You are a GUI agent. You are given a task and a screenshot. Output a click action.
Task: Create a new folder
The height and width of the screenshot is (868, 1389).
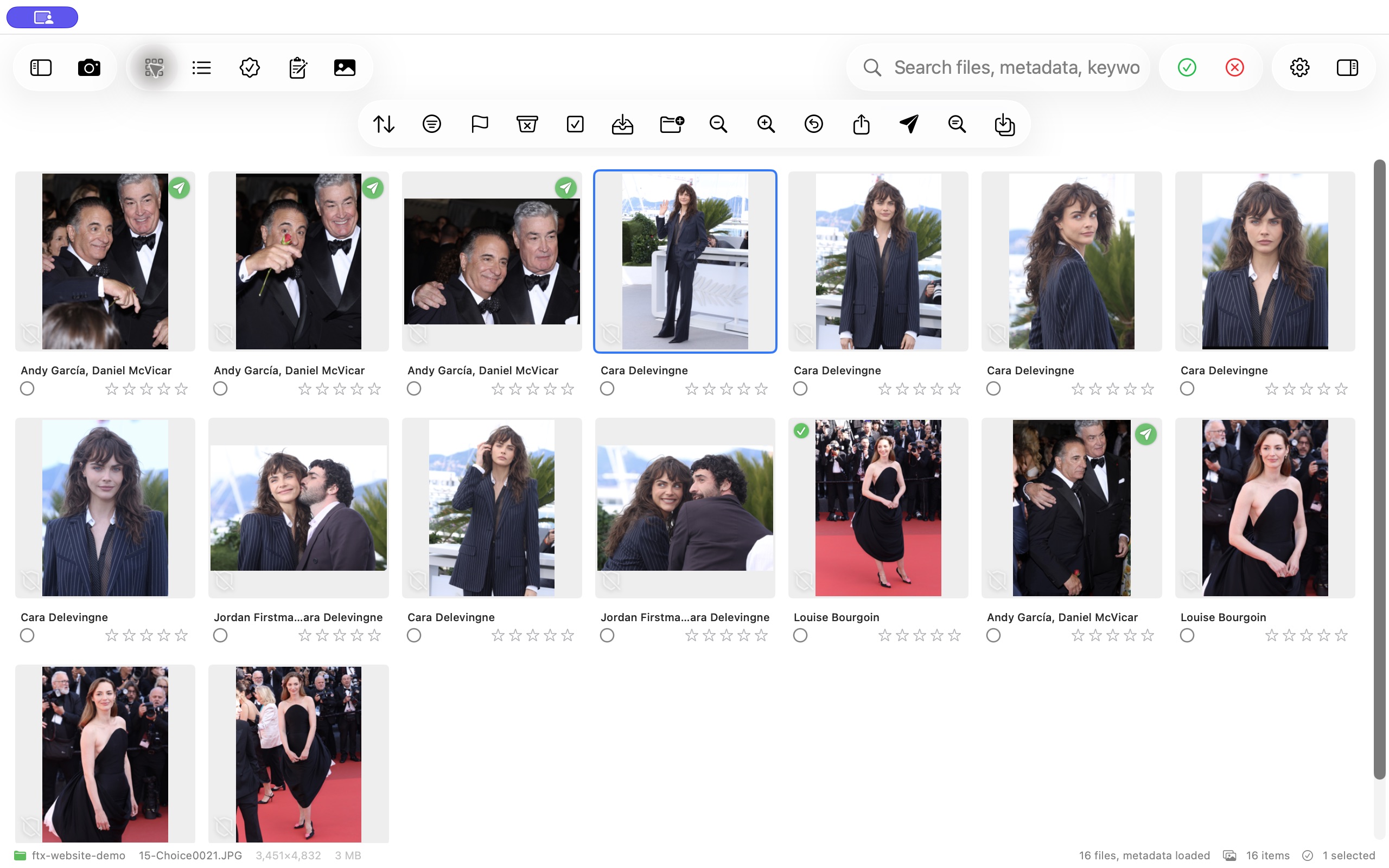[x=672, y=124]
